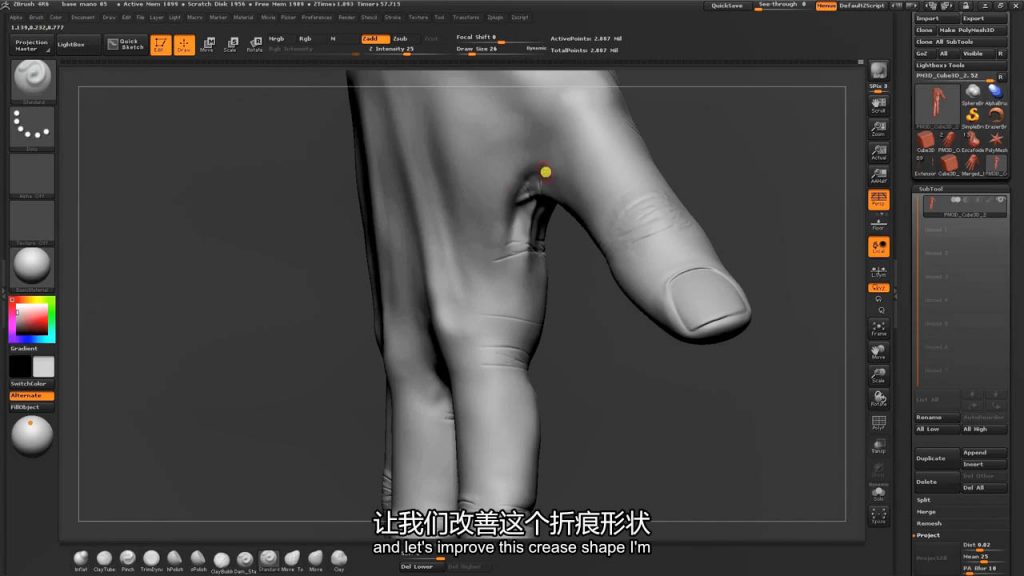Screen dimensions: 1024x576
Task: Click the Zoom canvas navigation icon
Action: [x=878, y=128]
